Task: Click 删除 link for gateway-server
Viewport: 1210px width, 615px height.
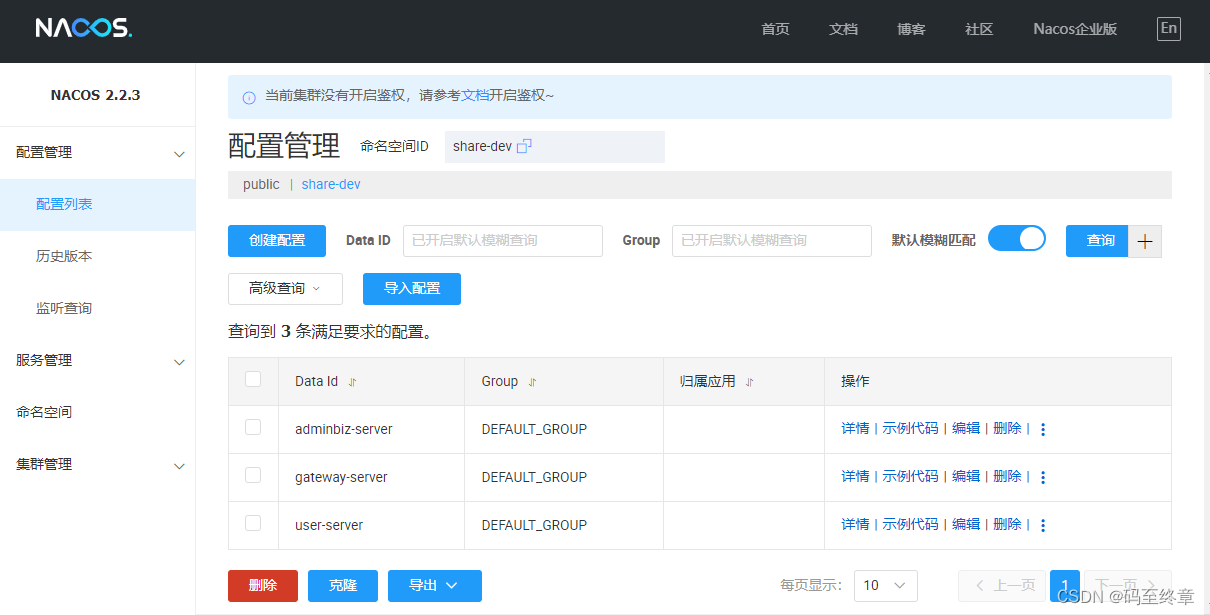Action: click(x=1007, y=476)
